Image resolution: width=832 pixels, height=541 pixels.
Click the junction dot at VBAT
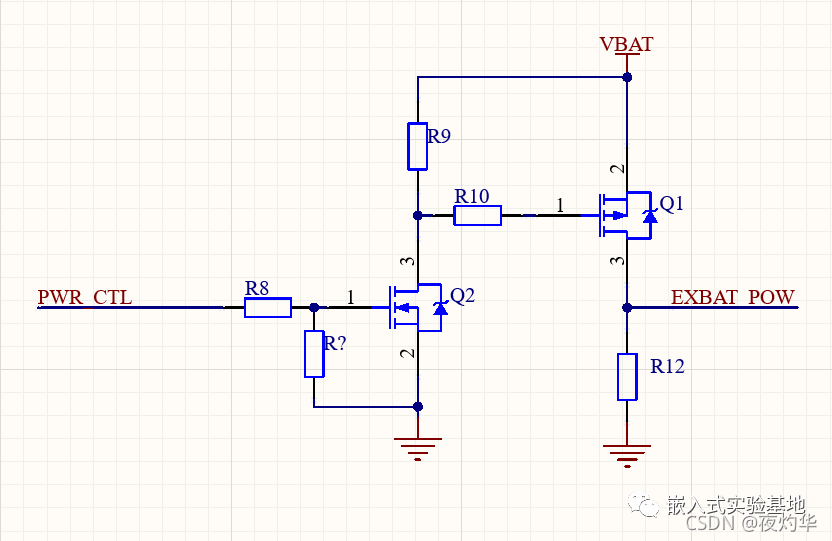coord(627,77)
